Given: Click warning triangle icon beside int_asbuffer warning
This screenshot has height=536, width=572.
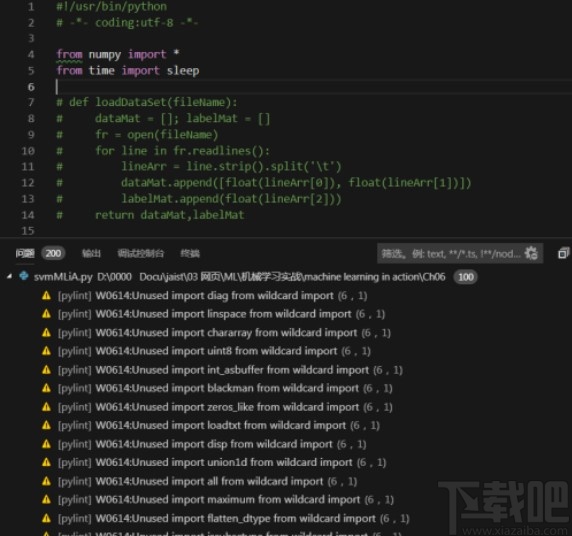Looking at the screenshot, I should click(46, 370).
